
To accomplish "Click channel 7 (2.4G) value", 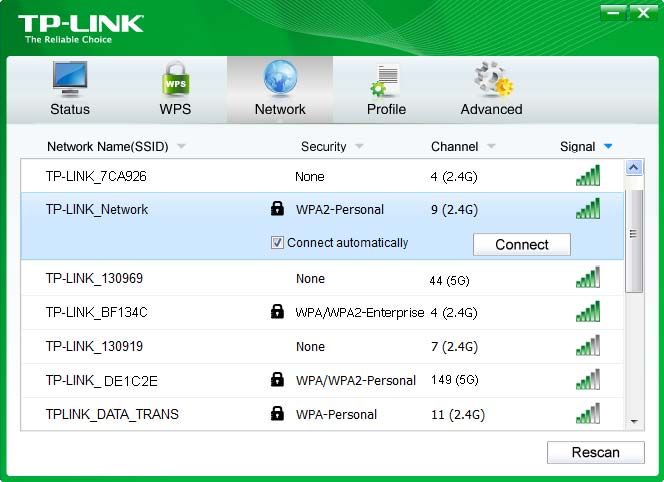I will pos(454,347).
